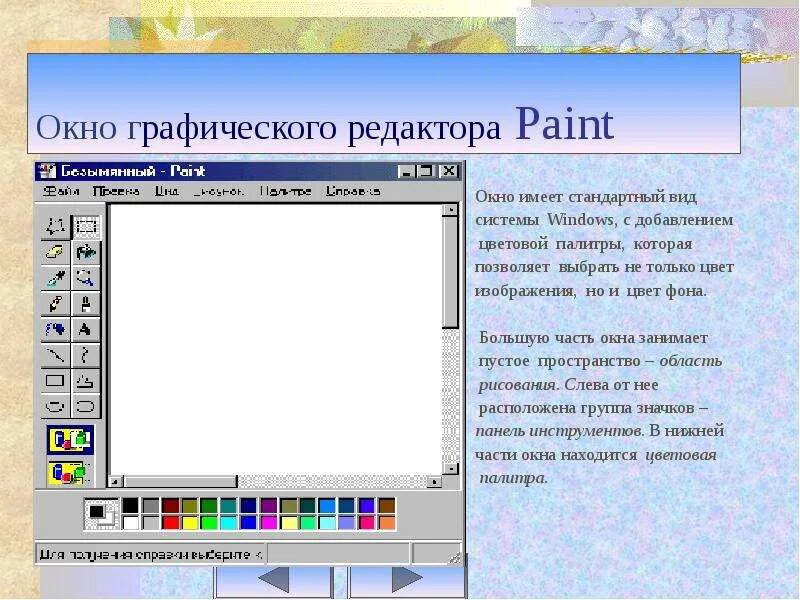The height and width of the screenshot is (600, 800).
Task: Select the Free-Form Select tool
Action: point(55,227)
